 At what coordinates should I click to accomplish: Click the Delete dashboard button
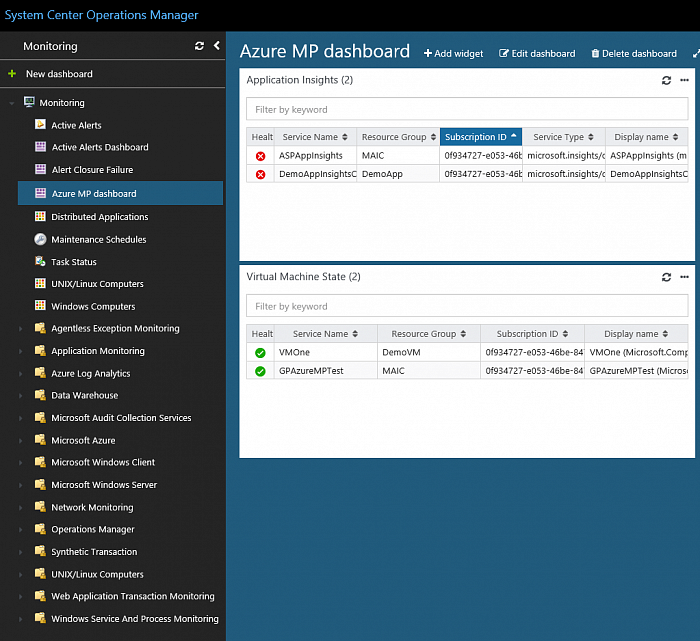634,54
